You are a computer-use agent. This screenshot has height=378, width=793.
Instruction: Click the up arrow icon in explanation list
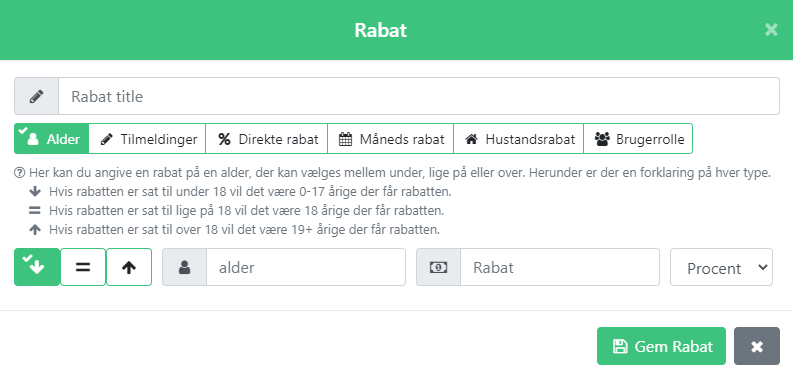pos(35,230)
